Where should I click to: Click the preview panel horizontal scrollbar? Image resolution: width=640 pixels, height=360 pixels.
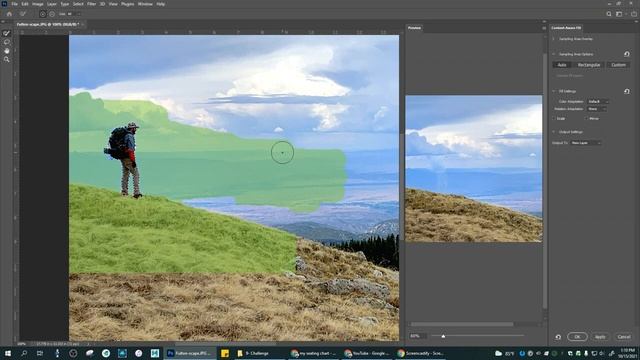[x=462, y=324]
